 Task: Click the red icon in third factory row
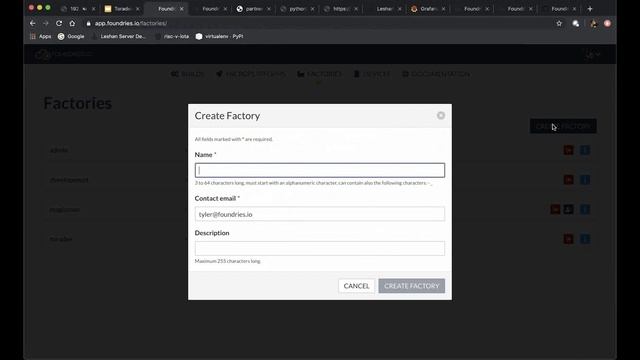[x=555, y=209]
